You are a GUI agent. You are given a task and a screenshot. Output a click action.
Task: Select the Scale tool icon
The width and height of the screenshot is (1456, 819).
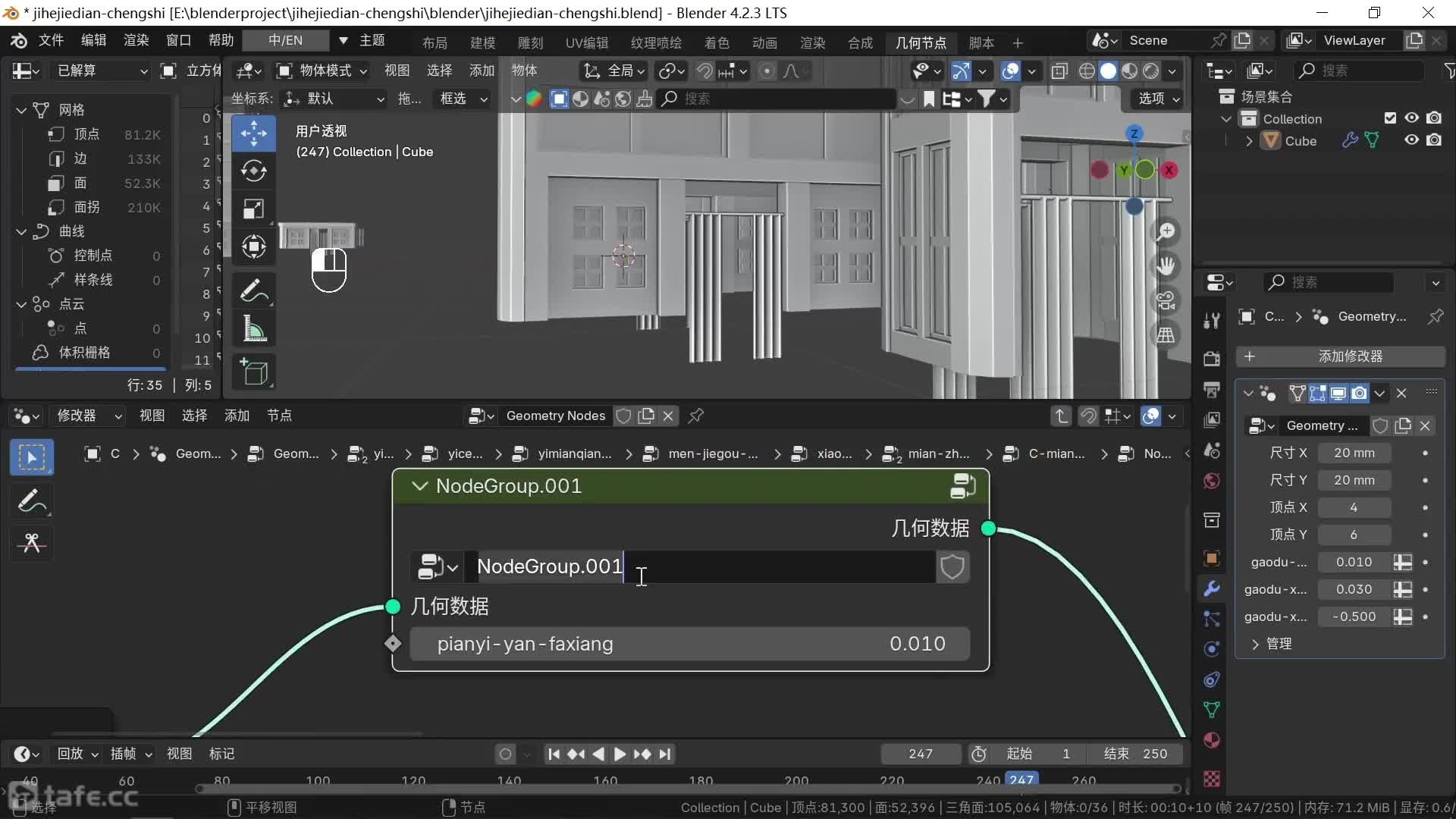[x=253, y=209]
